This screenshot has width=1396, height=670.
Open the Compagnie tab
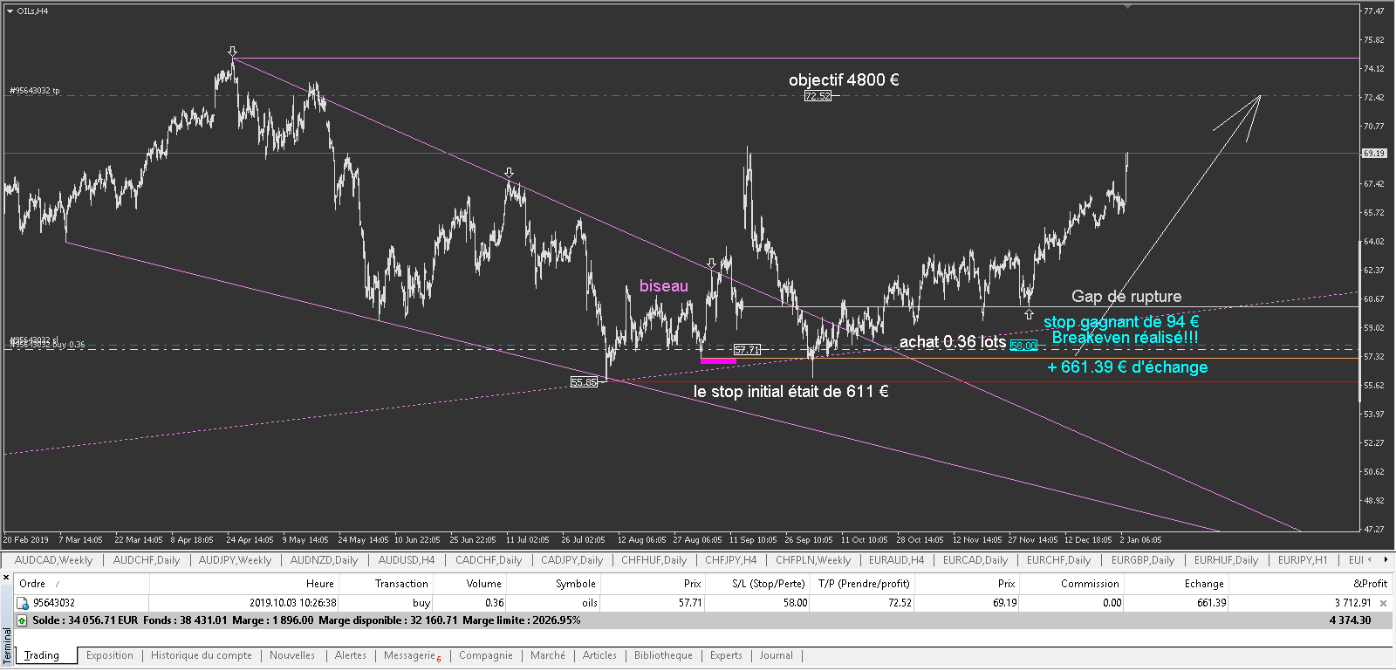(x=485, y=655)
